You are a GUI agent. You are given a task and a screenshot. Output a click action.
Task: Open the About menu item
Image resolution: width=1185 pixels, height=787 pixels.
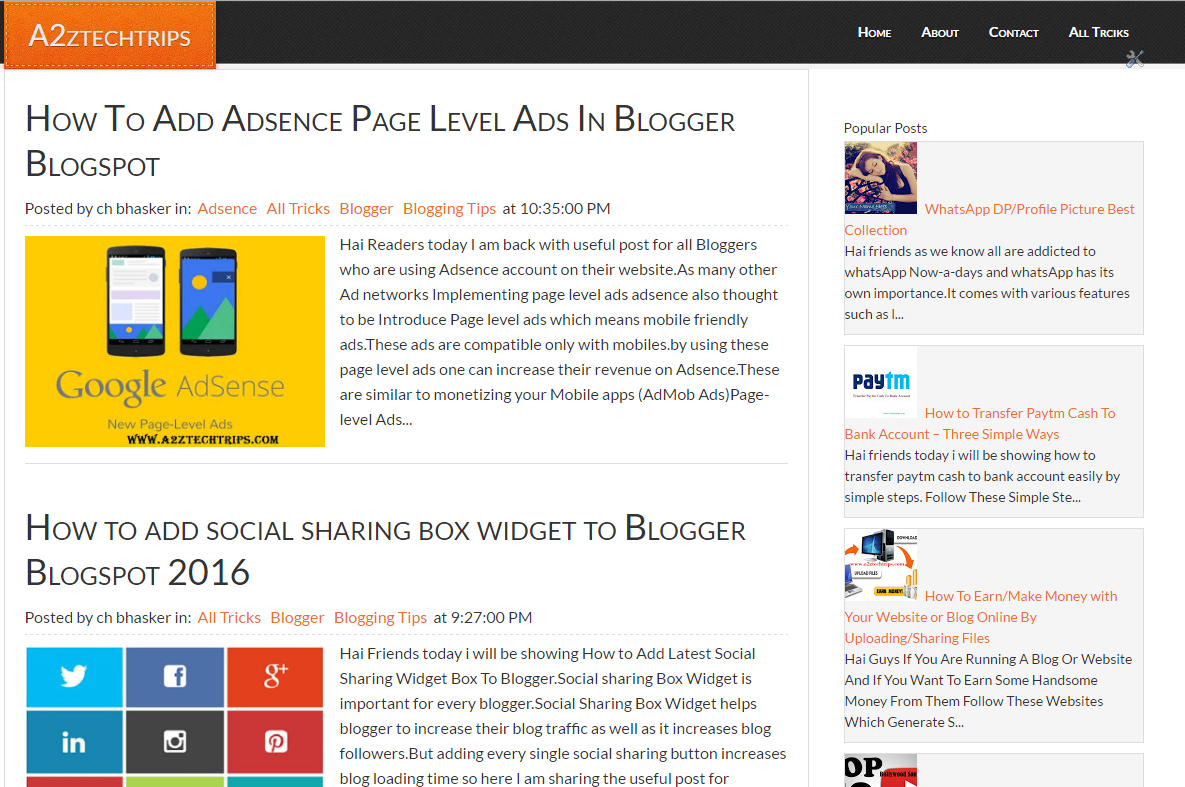[939, 33]
